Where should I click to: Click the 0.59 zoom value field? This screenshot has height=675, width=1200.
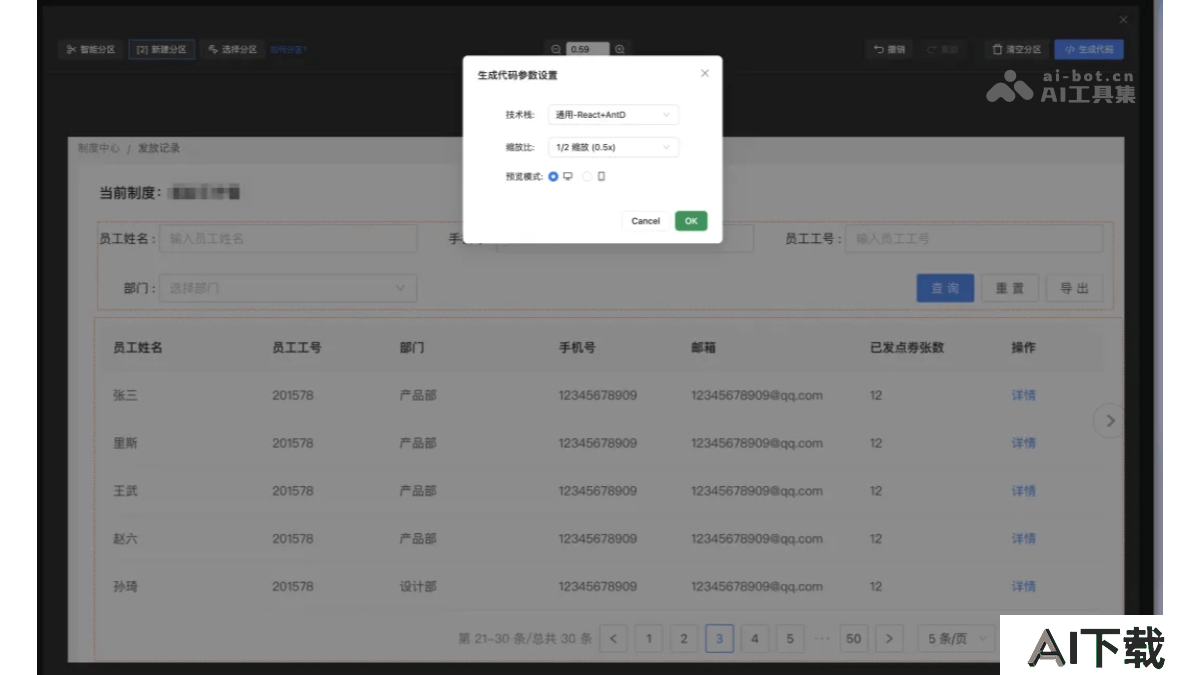(x=588, y=49)
